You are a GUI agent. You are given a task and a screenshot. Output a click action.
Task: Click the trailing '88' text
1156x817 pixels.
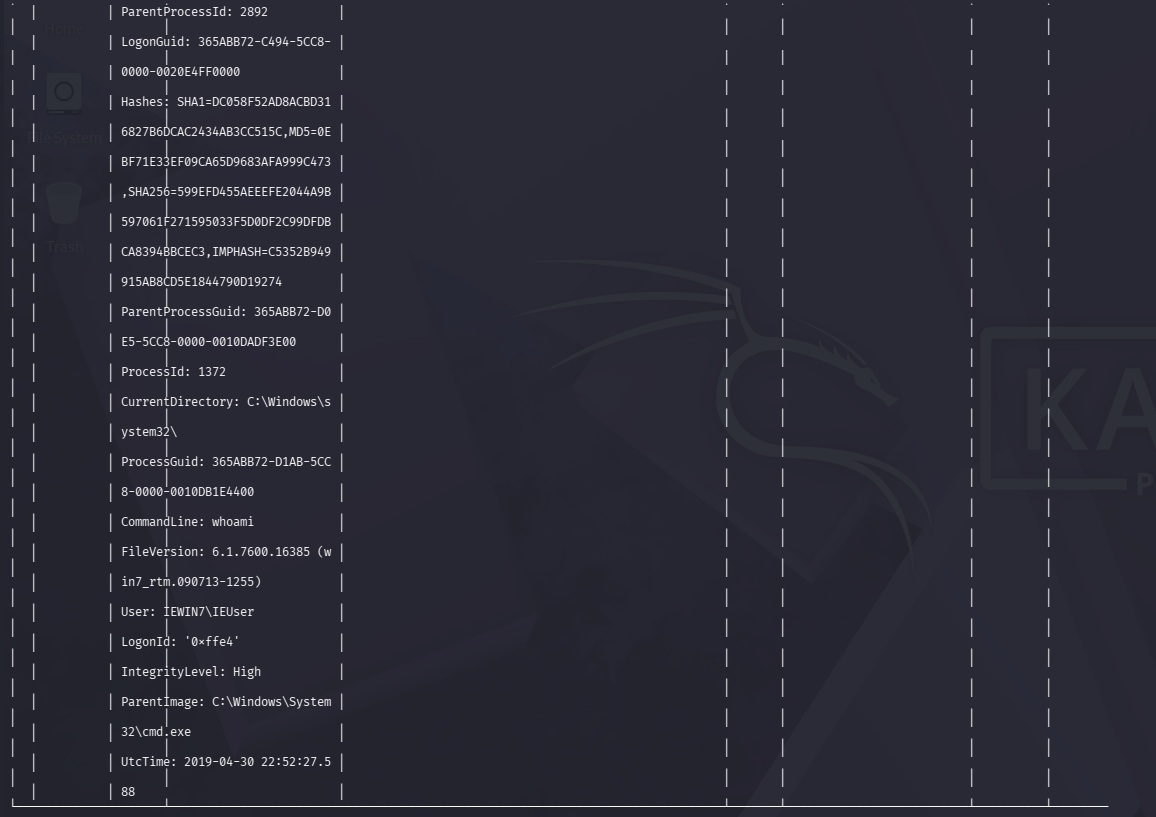(128, 792)
